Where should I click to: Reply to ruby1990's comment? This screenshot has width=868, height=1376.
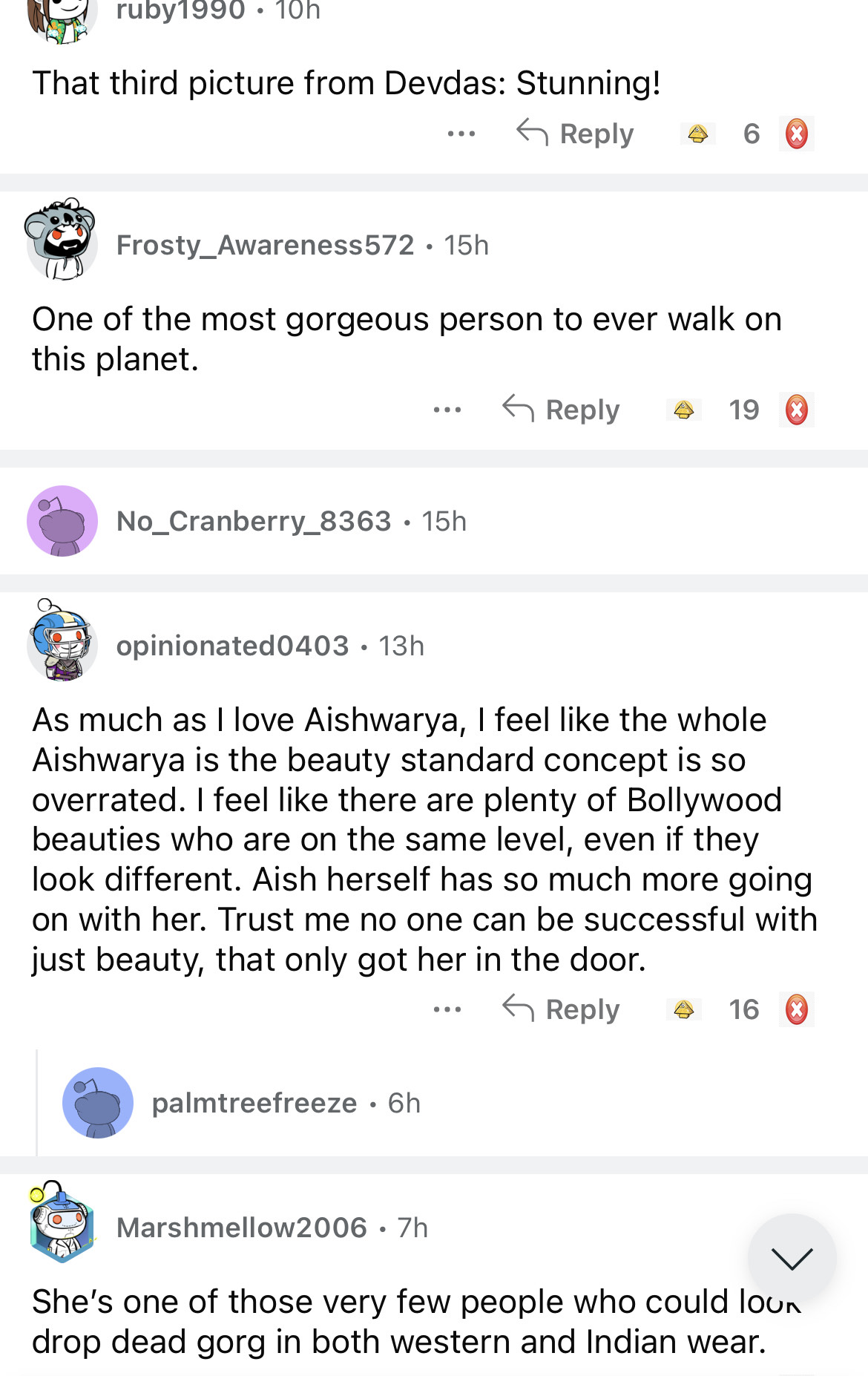[576, 134]
